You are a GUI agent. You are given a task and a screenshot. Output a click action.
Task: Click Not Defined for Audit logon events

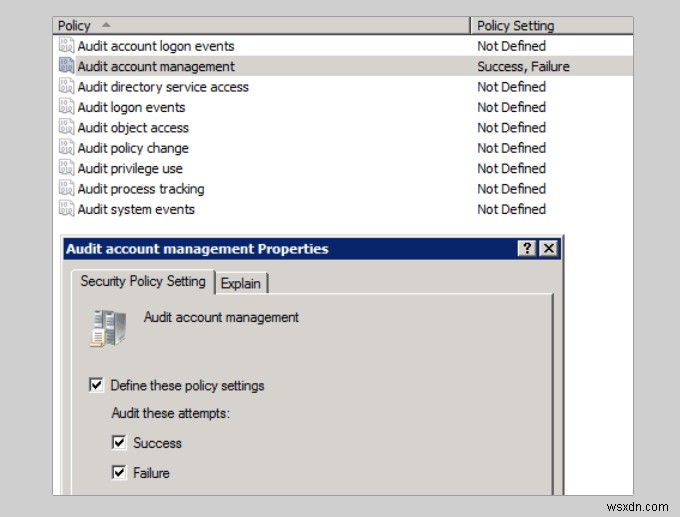point(511,107)
